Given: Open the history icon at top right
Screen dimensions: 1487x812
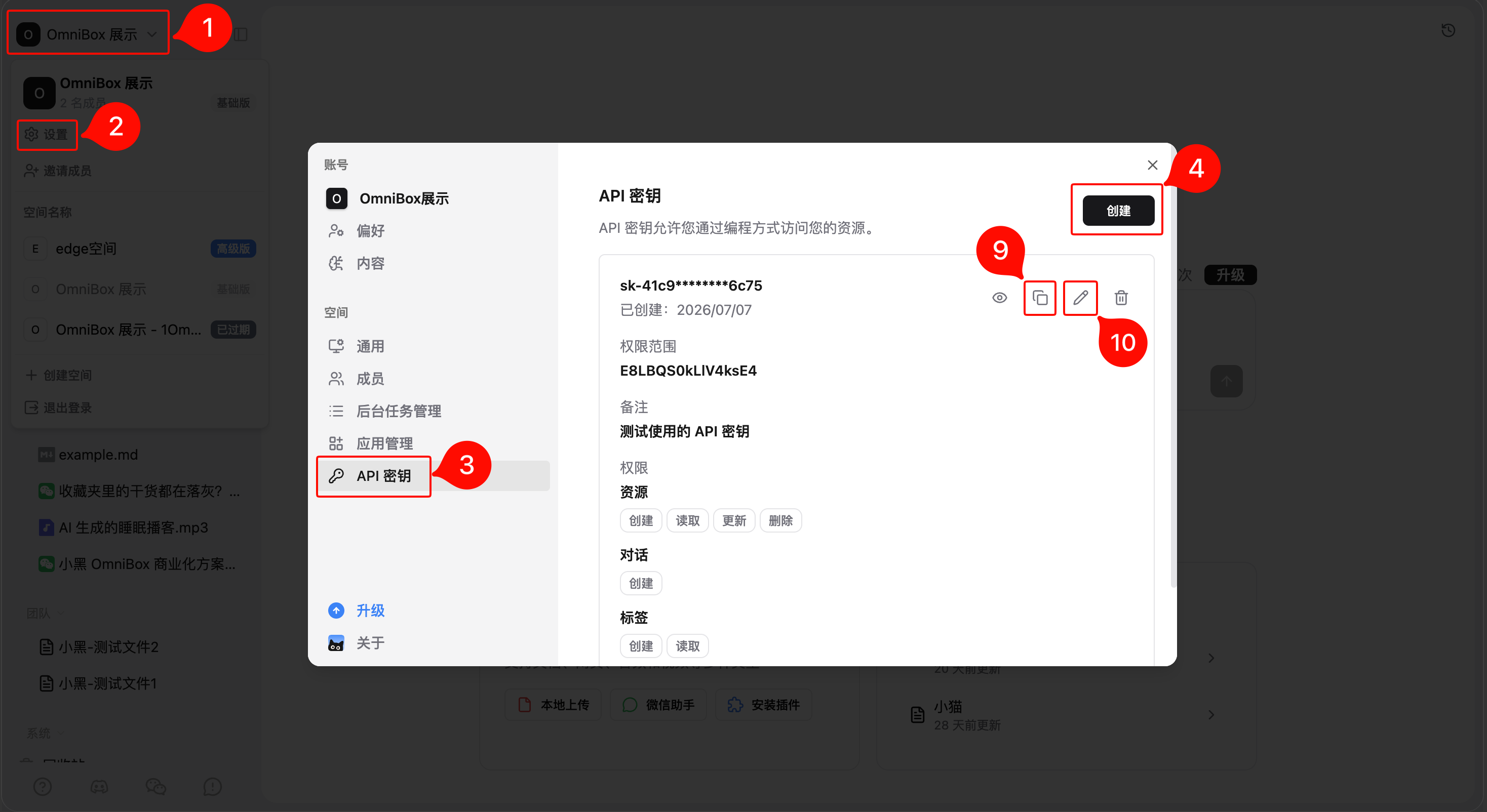Looking at the screenshot, I should [x=1447, y=30].
